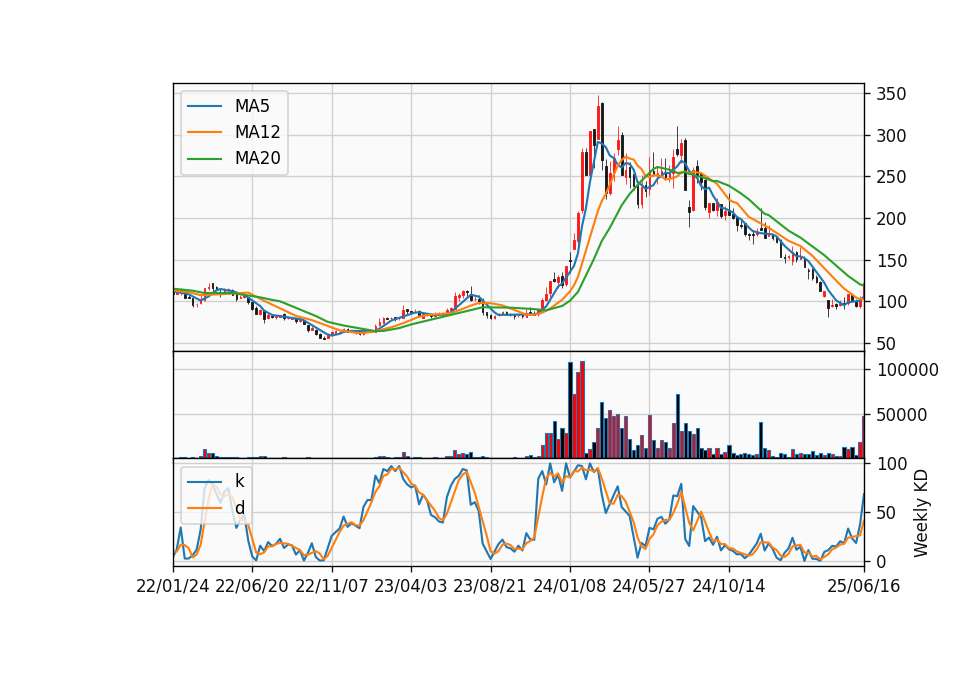
Task: Click the 100000 volume axis label
Action: [x=907, y=370]
